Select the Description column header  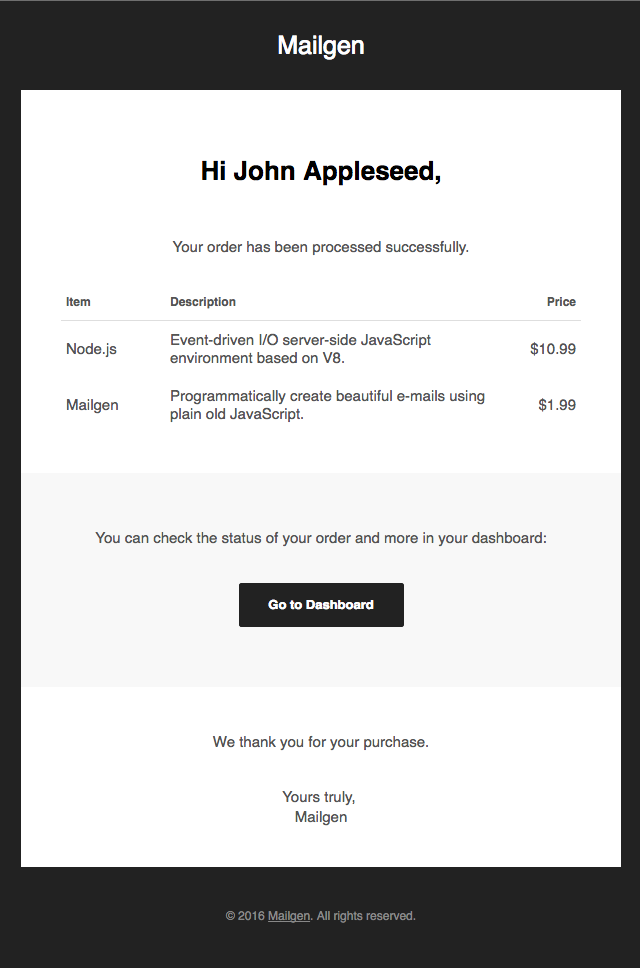point(203,302)
